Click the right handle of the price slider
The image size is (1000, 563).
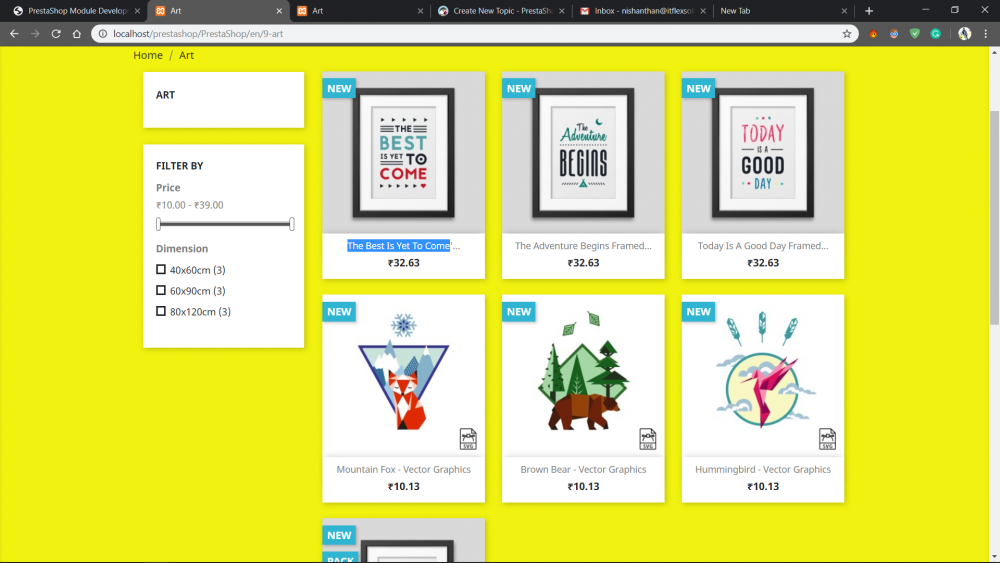pos(291,224)
